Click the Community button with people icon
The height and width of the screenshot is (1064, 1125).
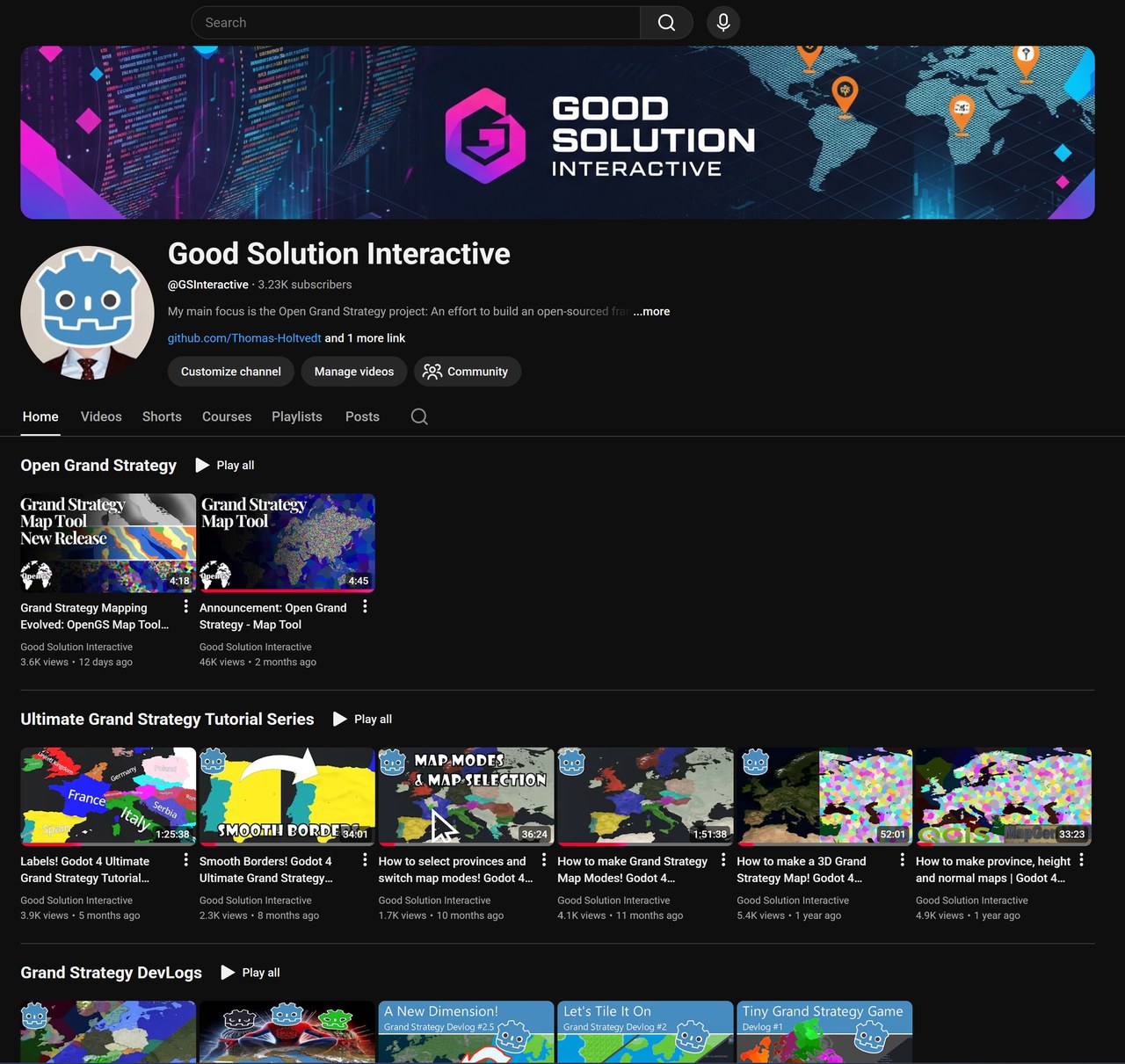(468, 372)
